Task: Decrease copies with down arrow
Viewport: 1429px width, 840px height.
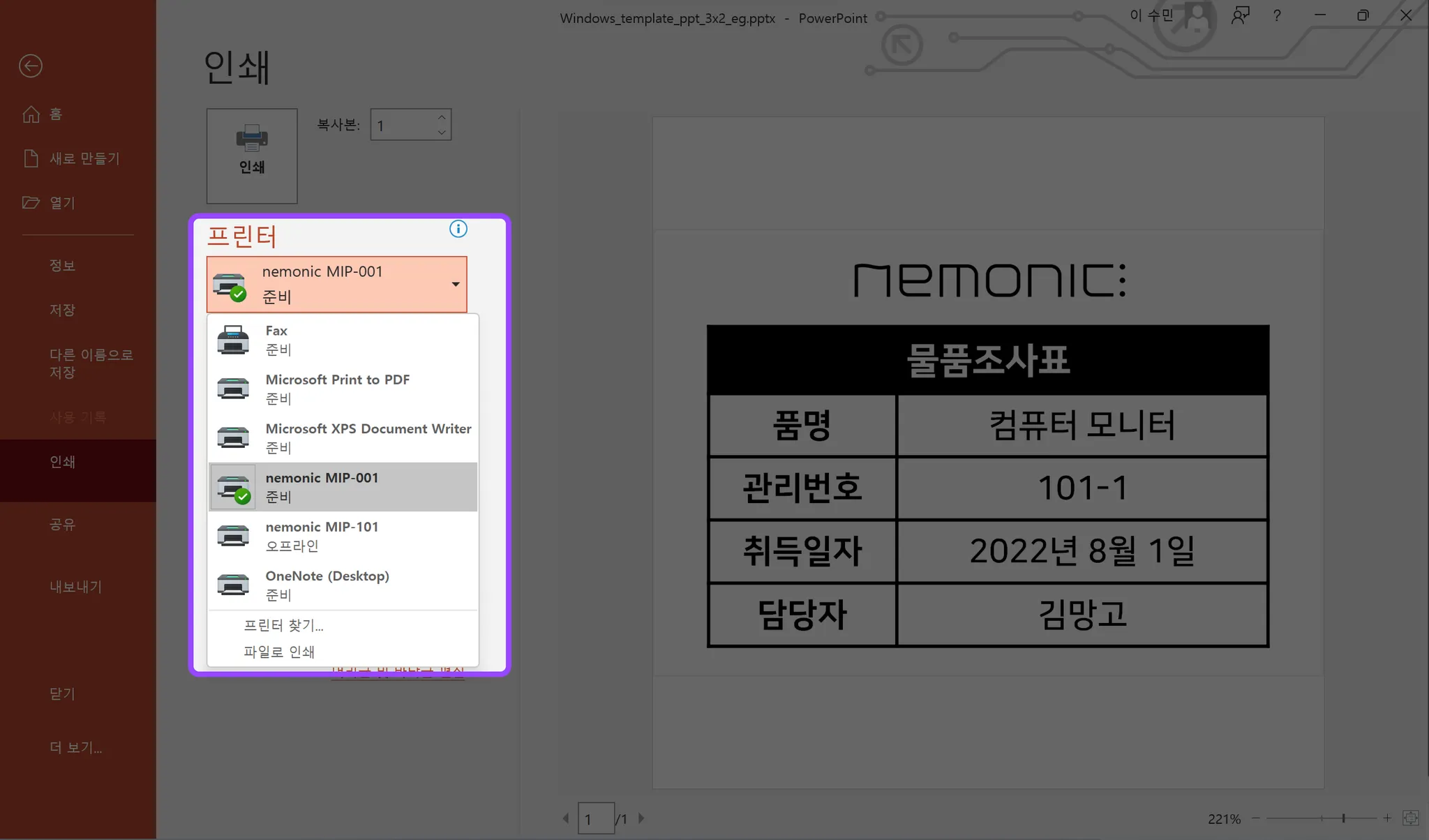Action: [442, 133]
